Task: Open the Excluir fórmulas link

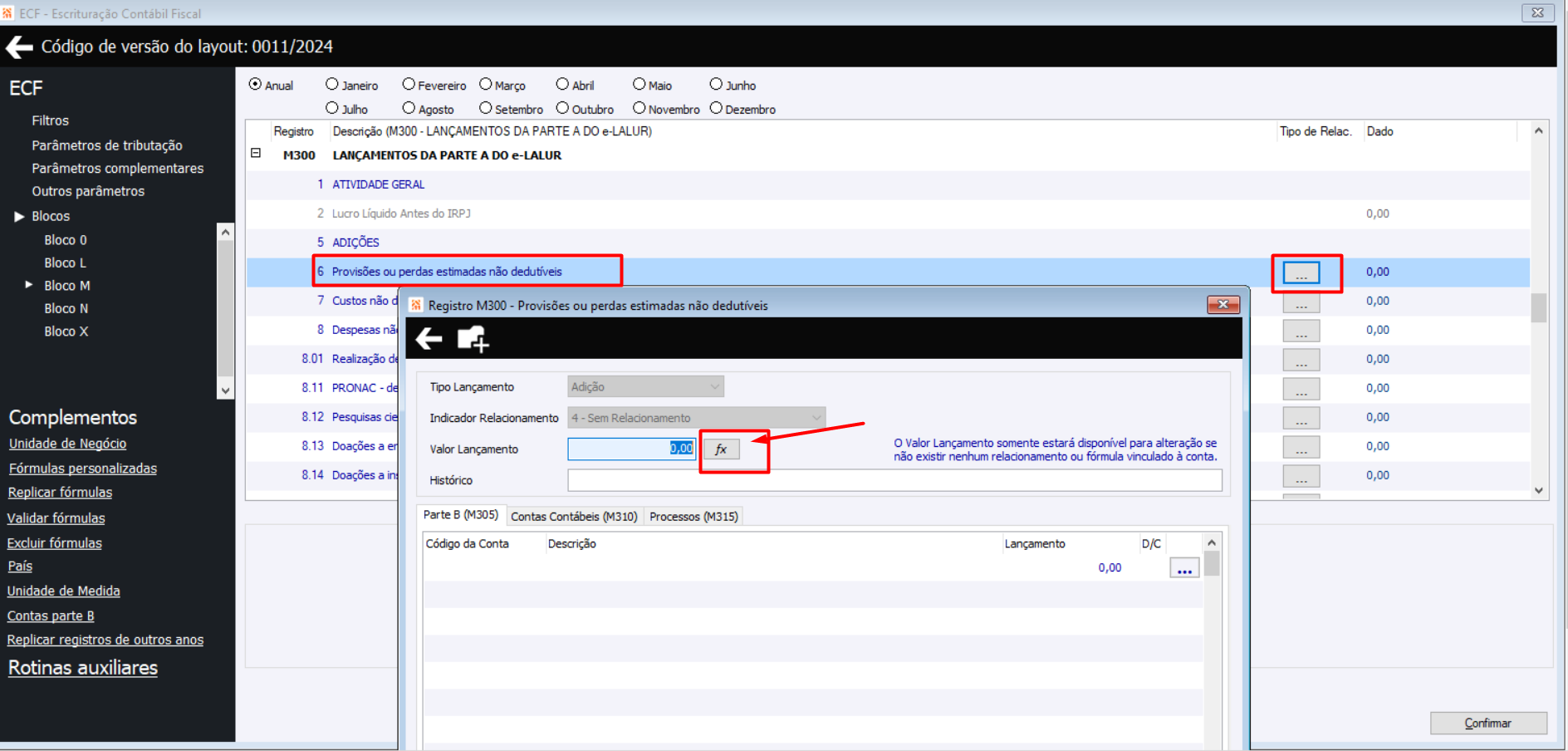Action: [55, 543]
